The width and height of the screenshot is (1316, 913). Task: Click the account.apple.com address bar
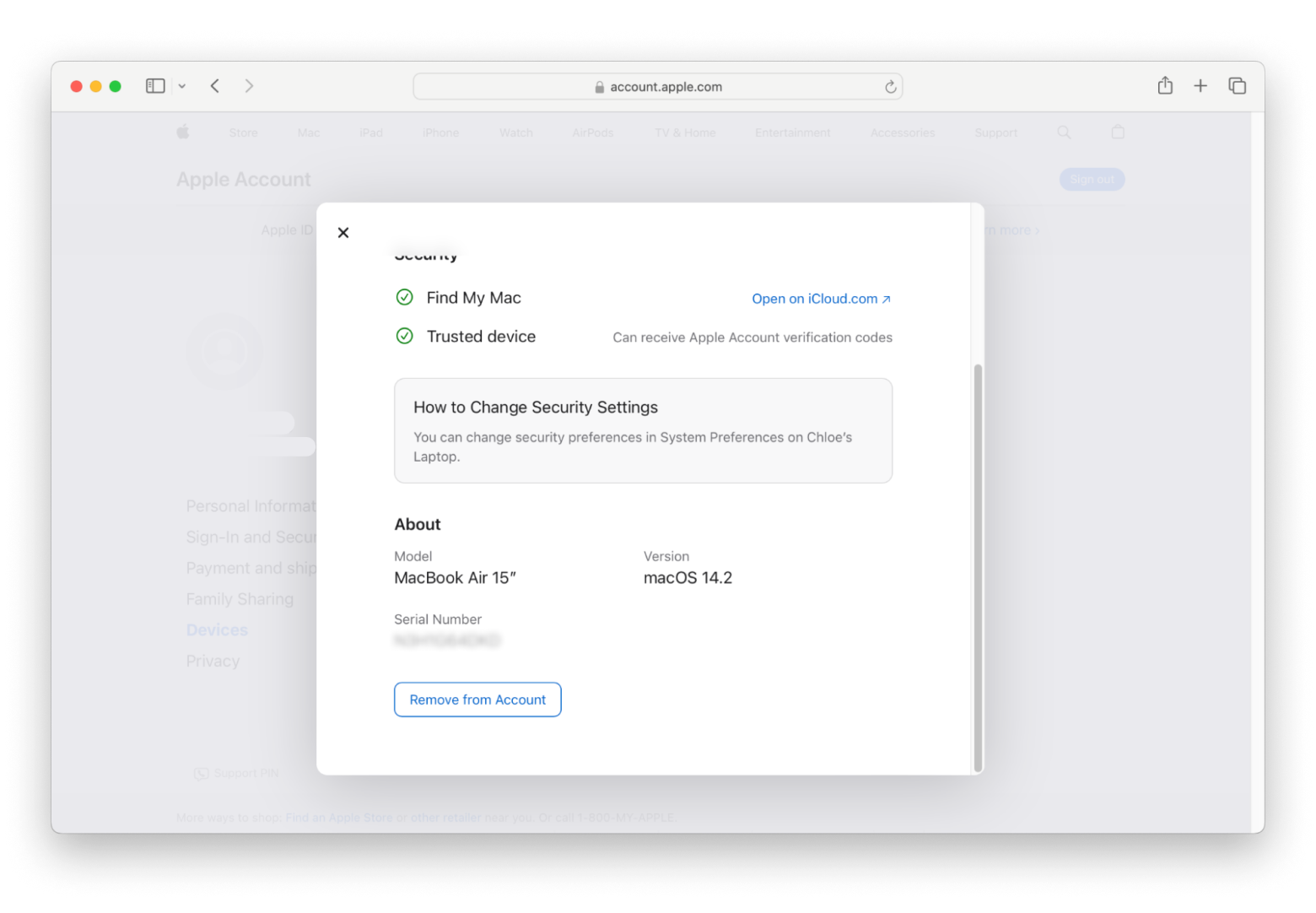point(658,86)
